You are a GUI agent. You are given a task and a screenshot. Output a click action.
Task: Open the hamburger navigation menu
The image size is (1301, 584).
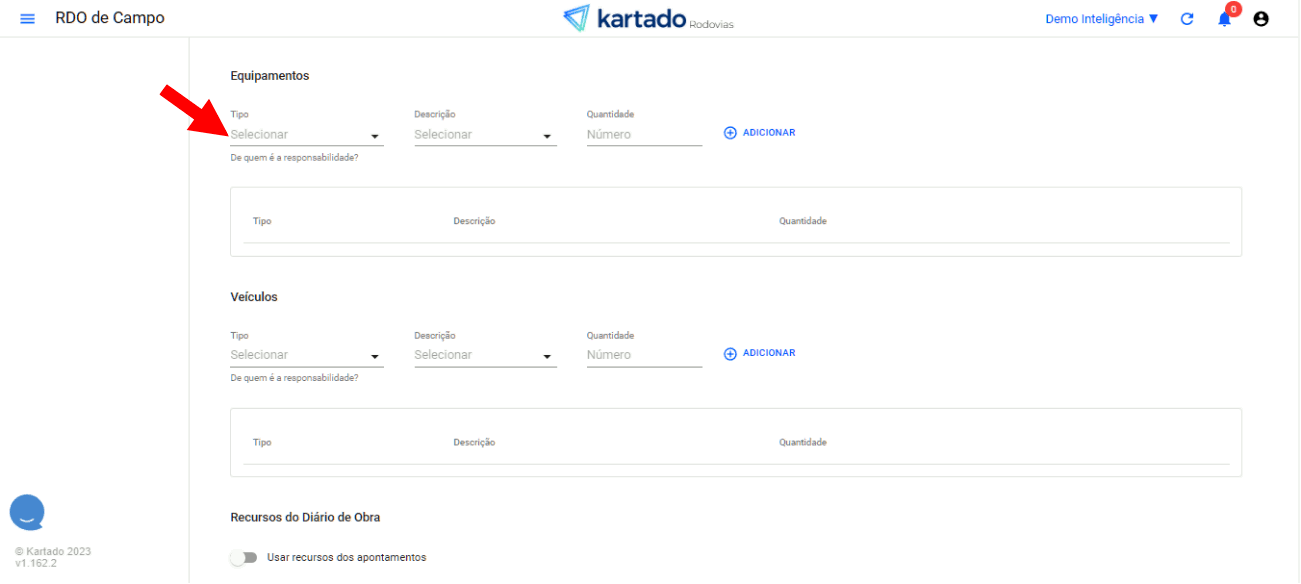(27, 19)
